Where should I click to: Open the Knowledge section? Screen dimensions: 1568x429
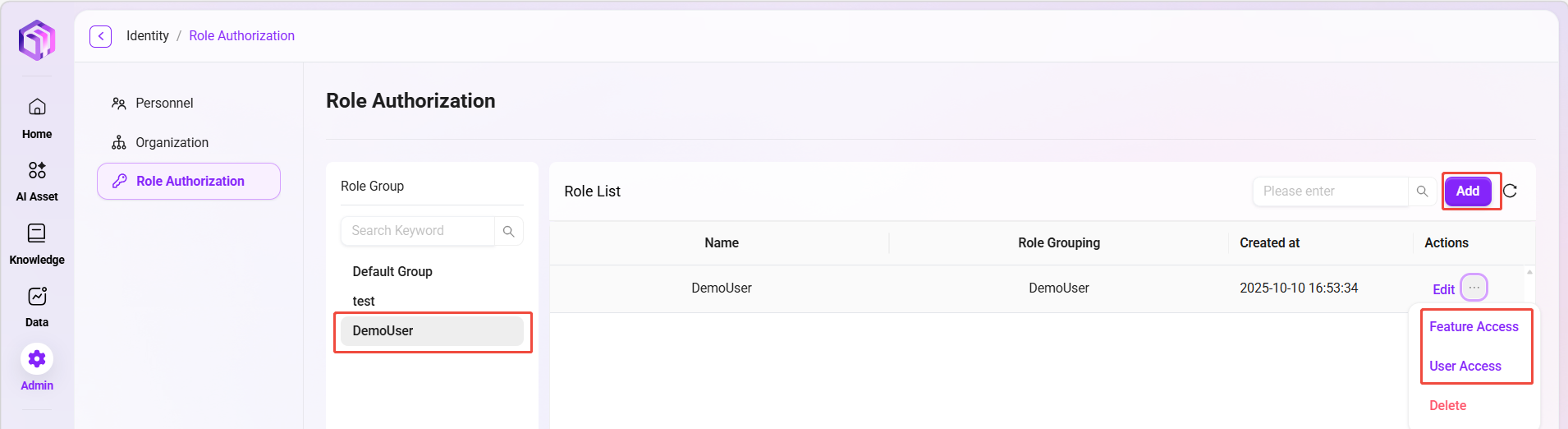[37, 244]
